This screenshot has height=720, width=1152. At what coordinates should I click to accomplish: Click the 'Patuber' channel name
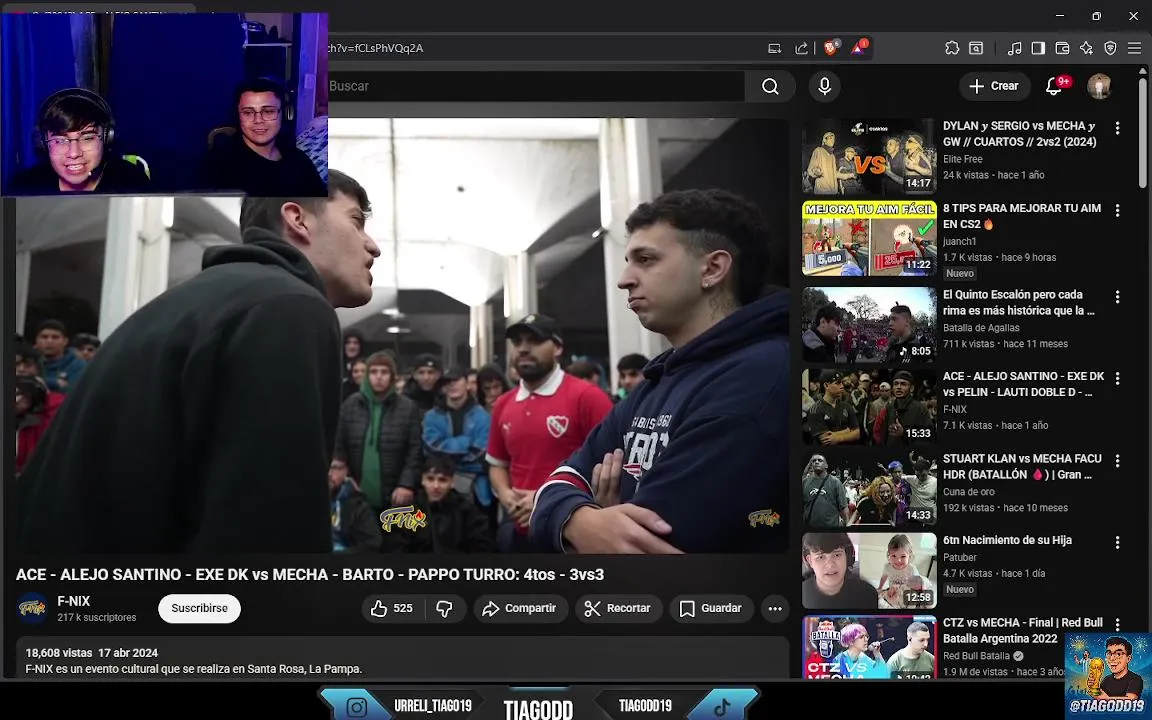click(x=960, y=558)
